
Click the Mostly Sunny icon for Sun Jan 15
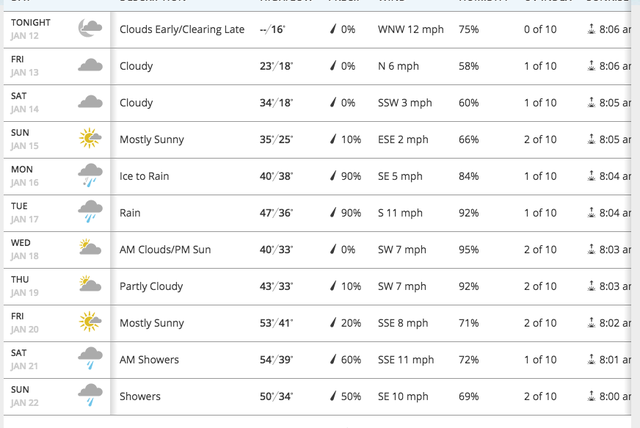[x=90, y=138]
